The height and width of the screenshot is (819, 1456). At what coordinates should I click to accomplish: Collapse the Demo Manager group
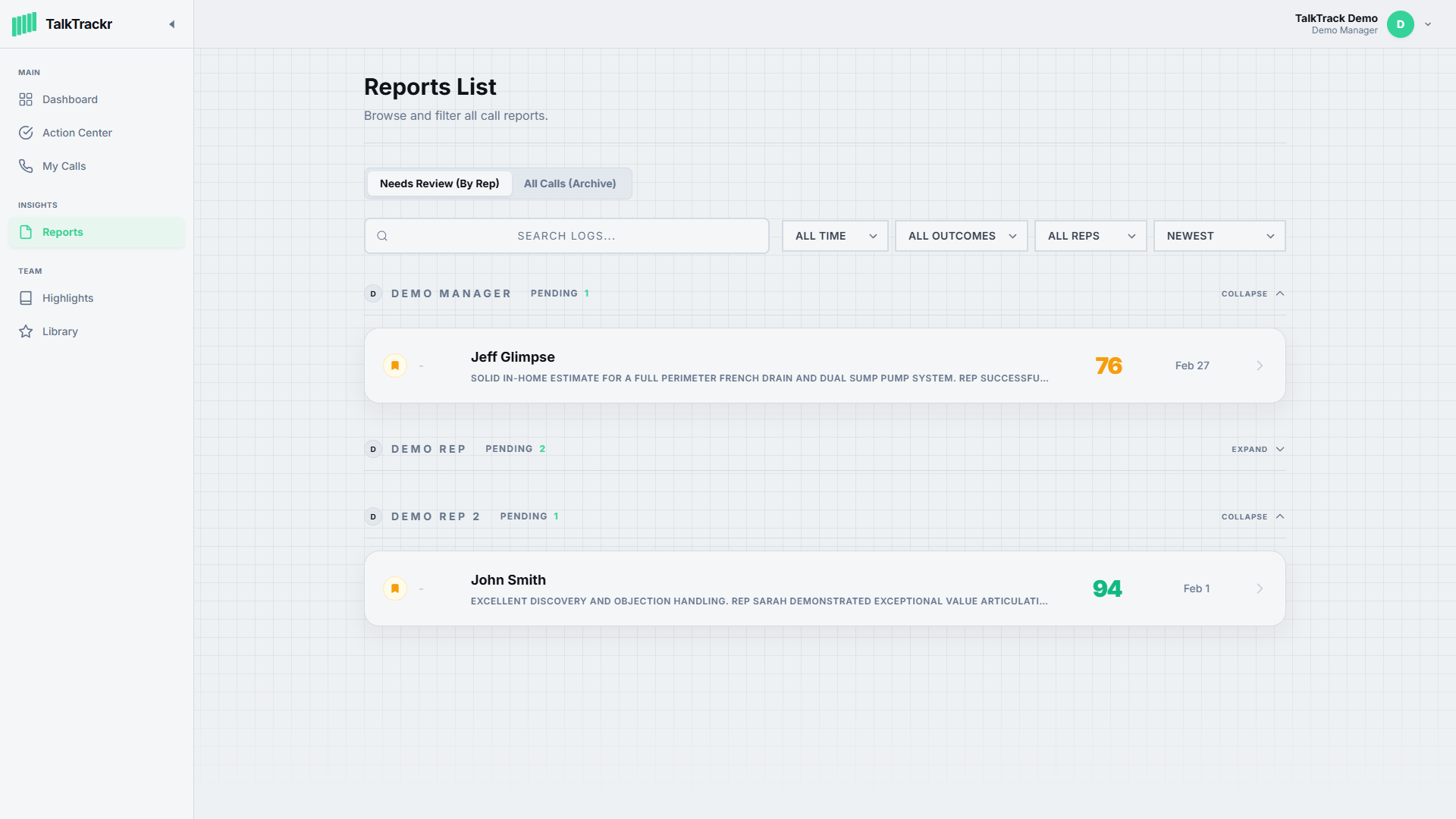click(1252, 293)
